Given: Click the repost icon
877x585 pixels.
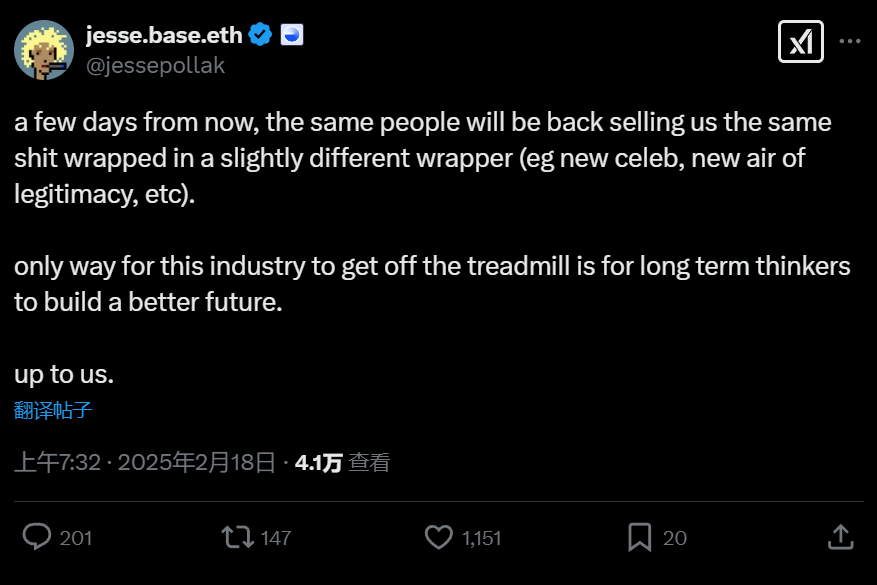Looking at the screenshot, I should [238, 538].
